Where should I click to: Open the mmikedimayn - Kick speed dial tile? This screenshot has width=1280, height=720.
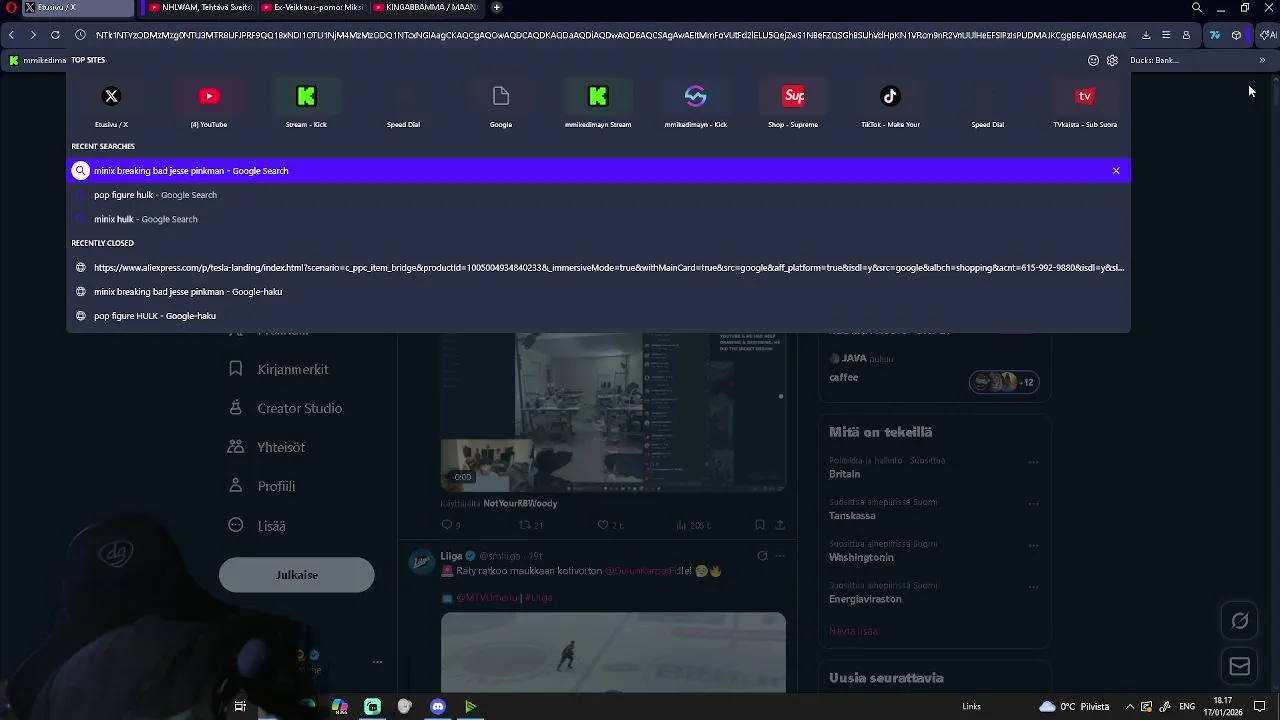point(696,105)
